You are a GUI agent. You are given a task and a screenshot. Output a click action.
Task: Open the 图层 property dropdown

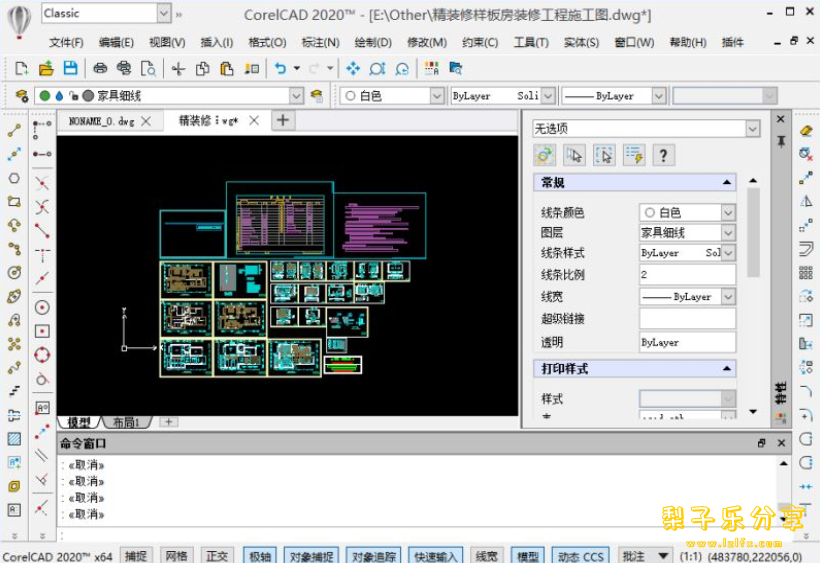728,232
